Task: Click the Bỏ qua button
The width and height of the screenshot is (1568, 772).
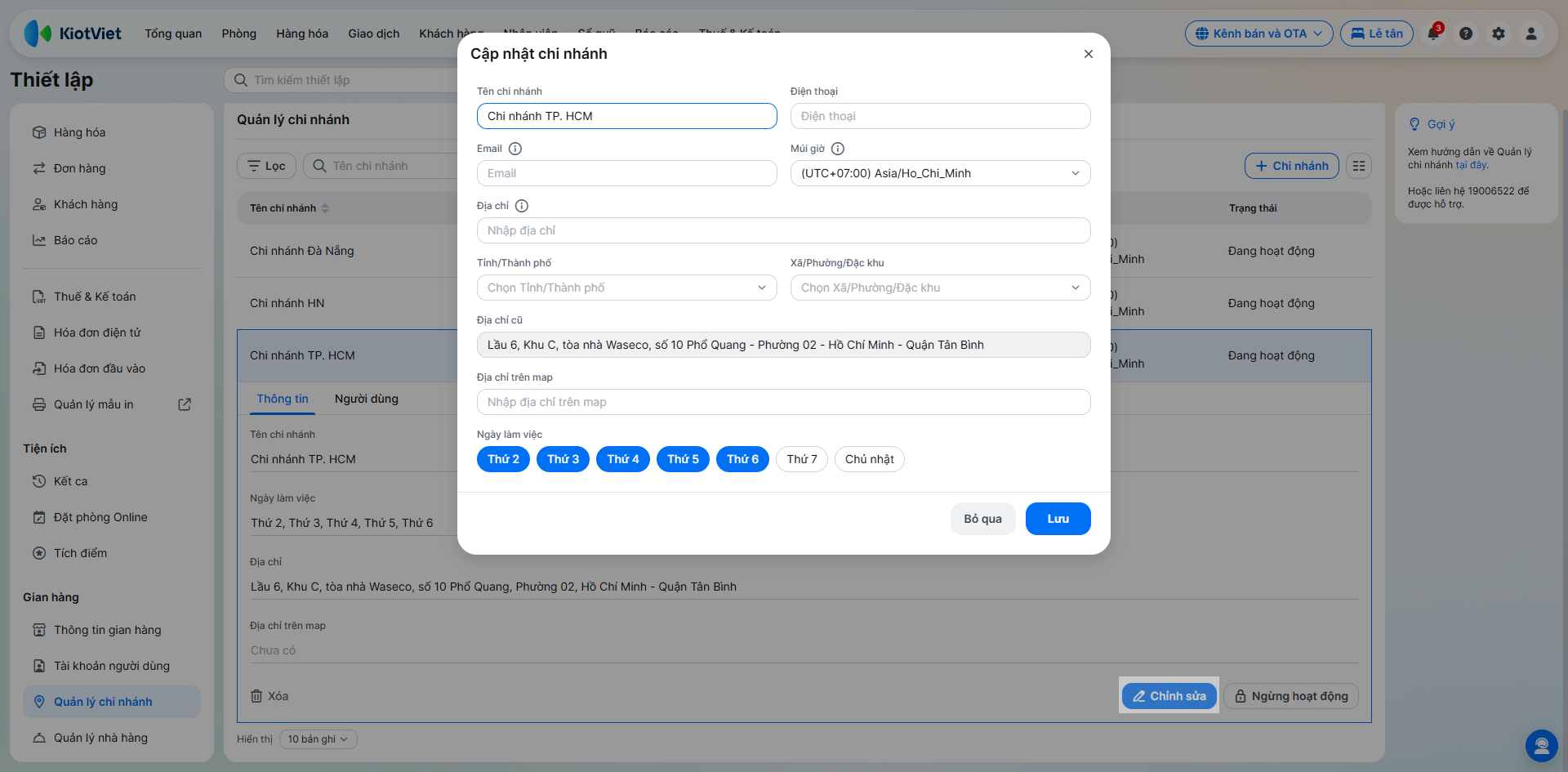Action: pyautogui.click(x=982, y=519)
